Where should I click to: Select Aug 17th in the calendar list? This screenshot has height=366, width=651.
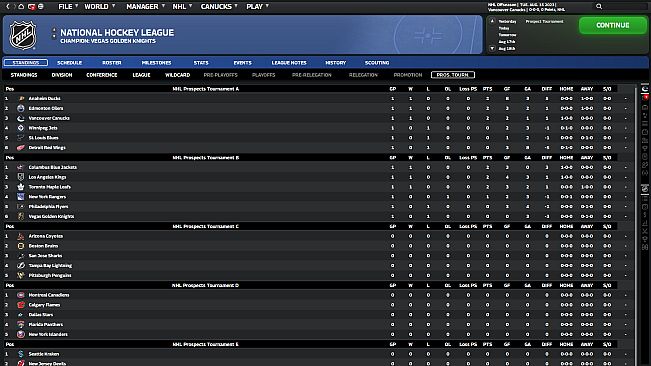pos(507,41)
